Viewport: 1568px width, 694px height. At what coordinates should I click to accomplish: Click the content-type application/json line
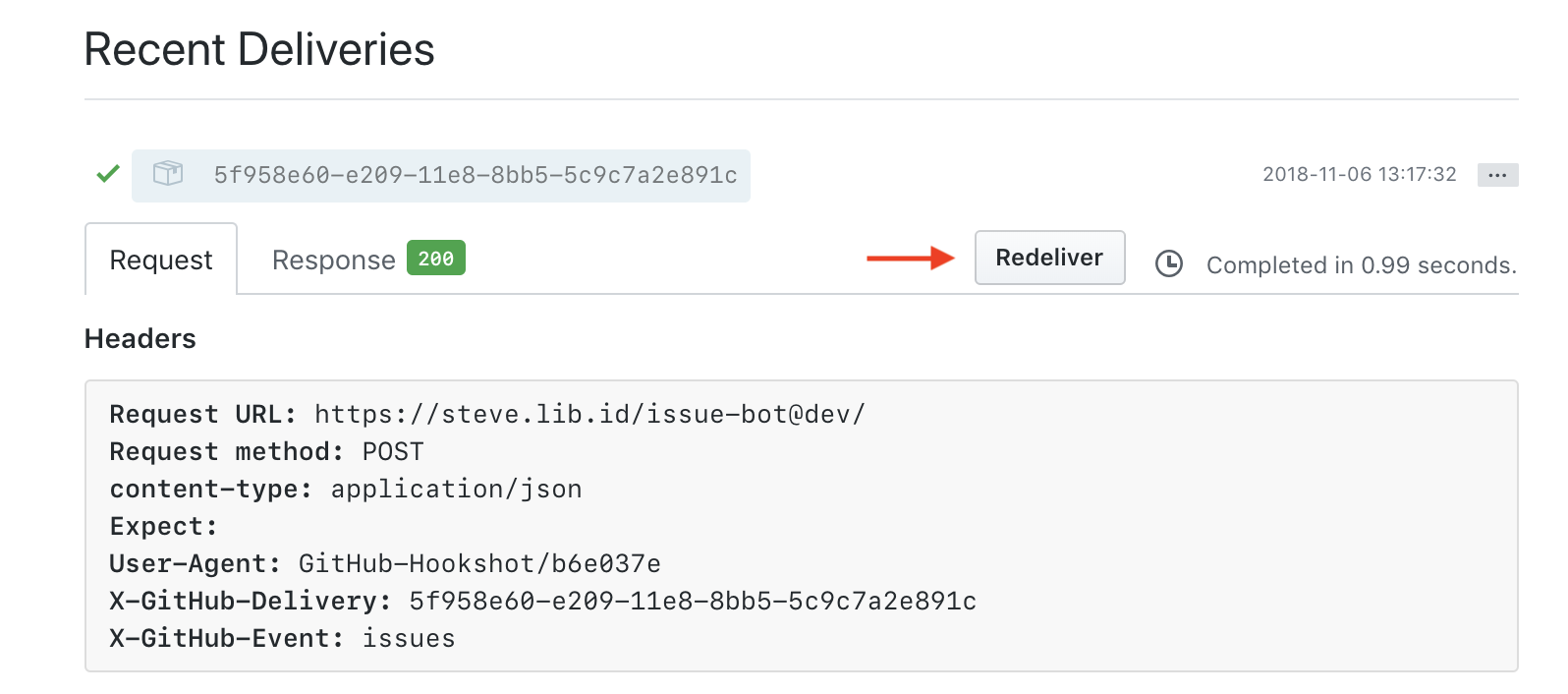[x=345, y=489]
